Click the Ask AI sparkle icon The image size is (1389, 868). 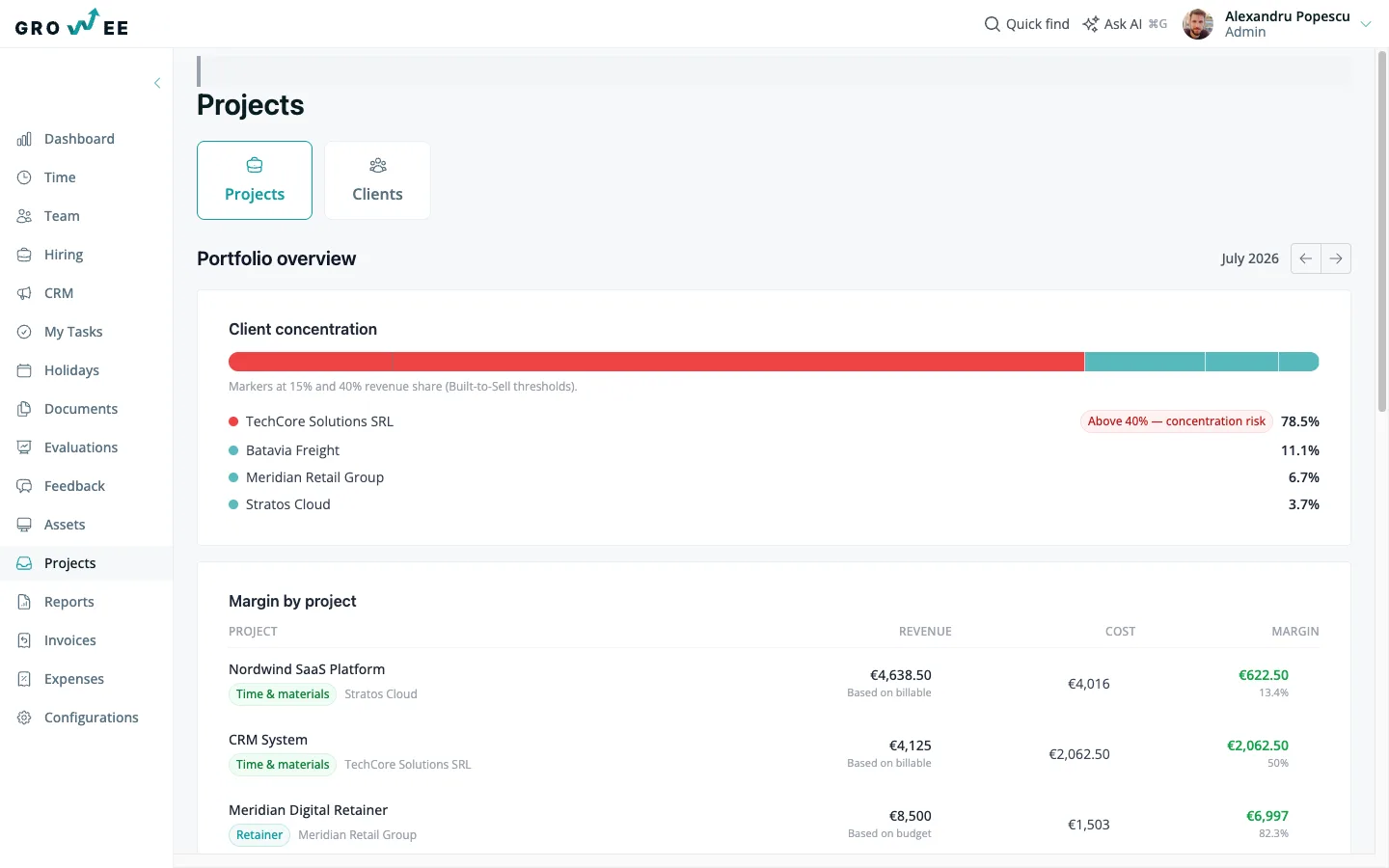(x=1090, y=24)
